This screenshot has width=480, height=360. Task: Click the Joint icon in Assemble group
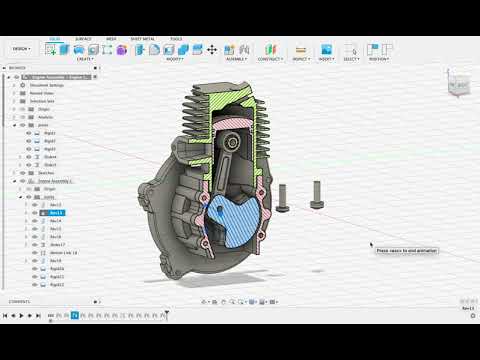pos(244,50)
